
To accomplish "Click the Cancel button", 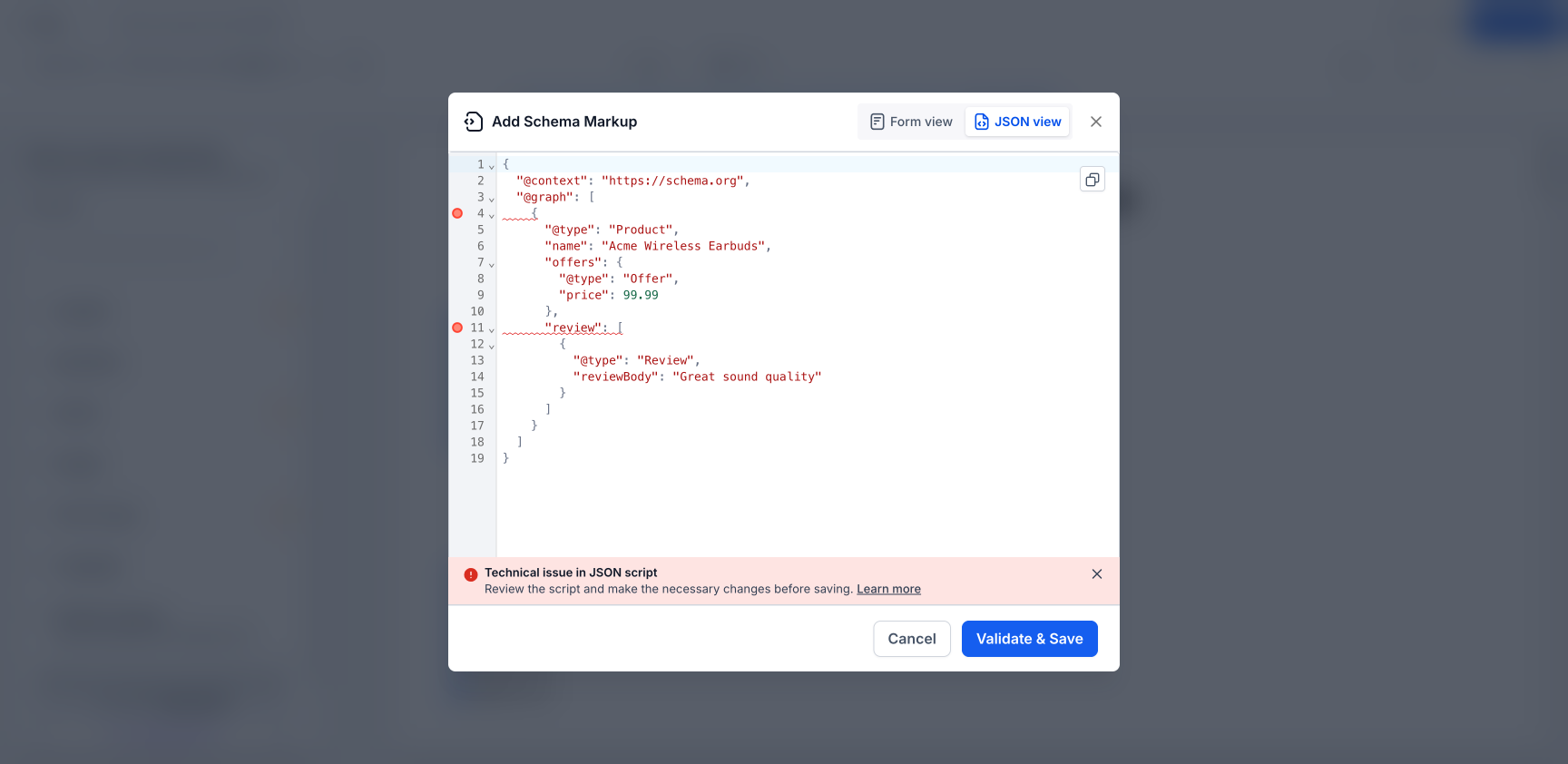I will pyautogui.click(x=912, y=639).
